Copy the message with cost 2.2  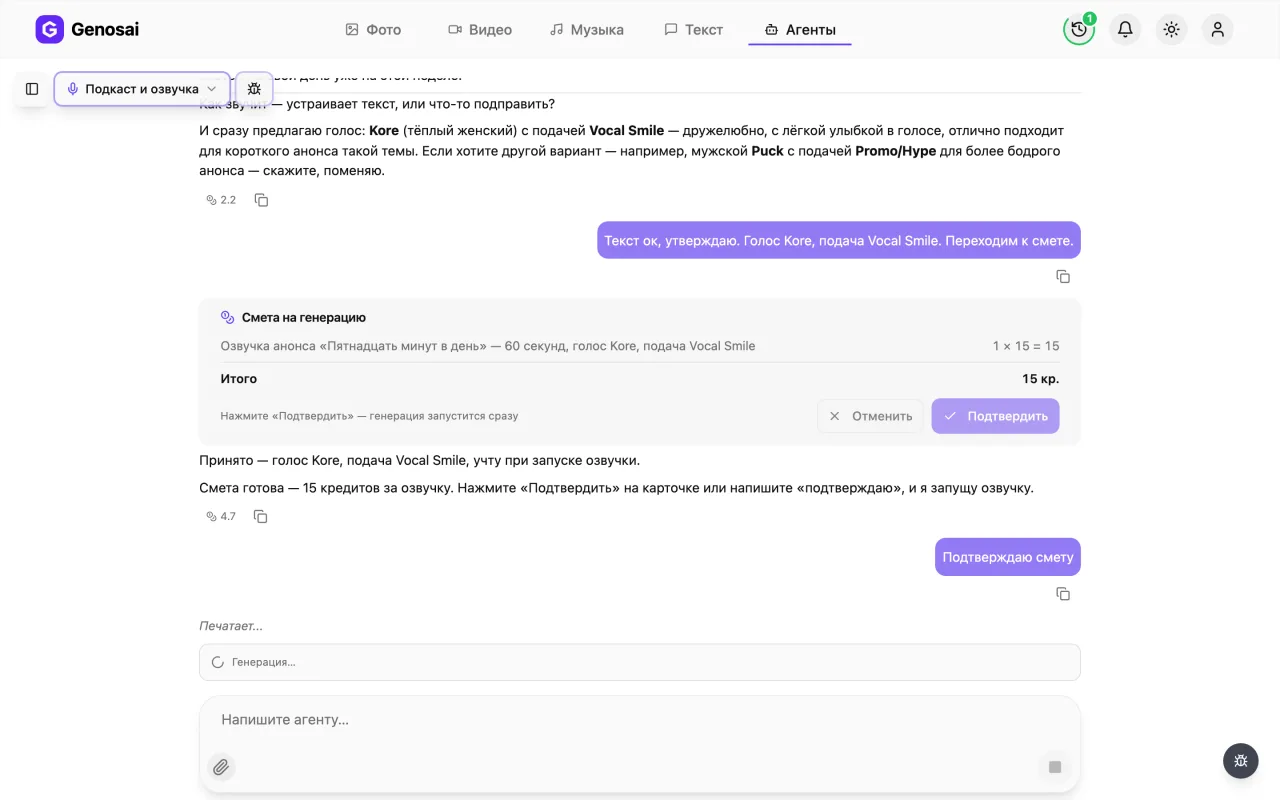261,200
